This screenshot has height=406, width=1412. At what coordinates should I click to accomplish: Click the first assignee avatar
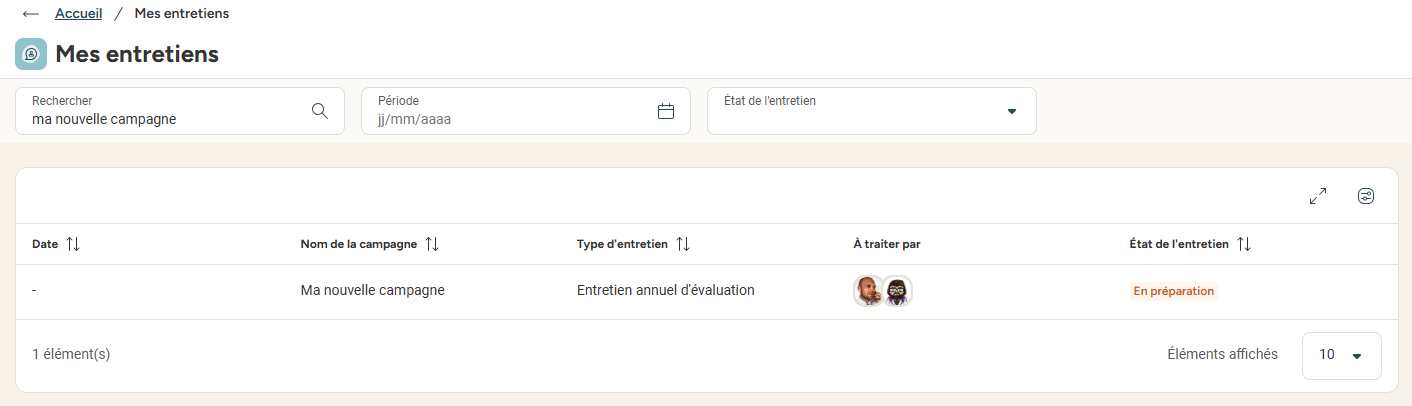pyautogui.click(x=869, y=291)
